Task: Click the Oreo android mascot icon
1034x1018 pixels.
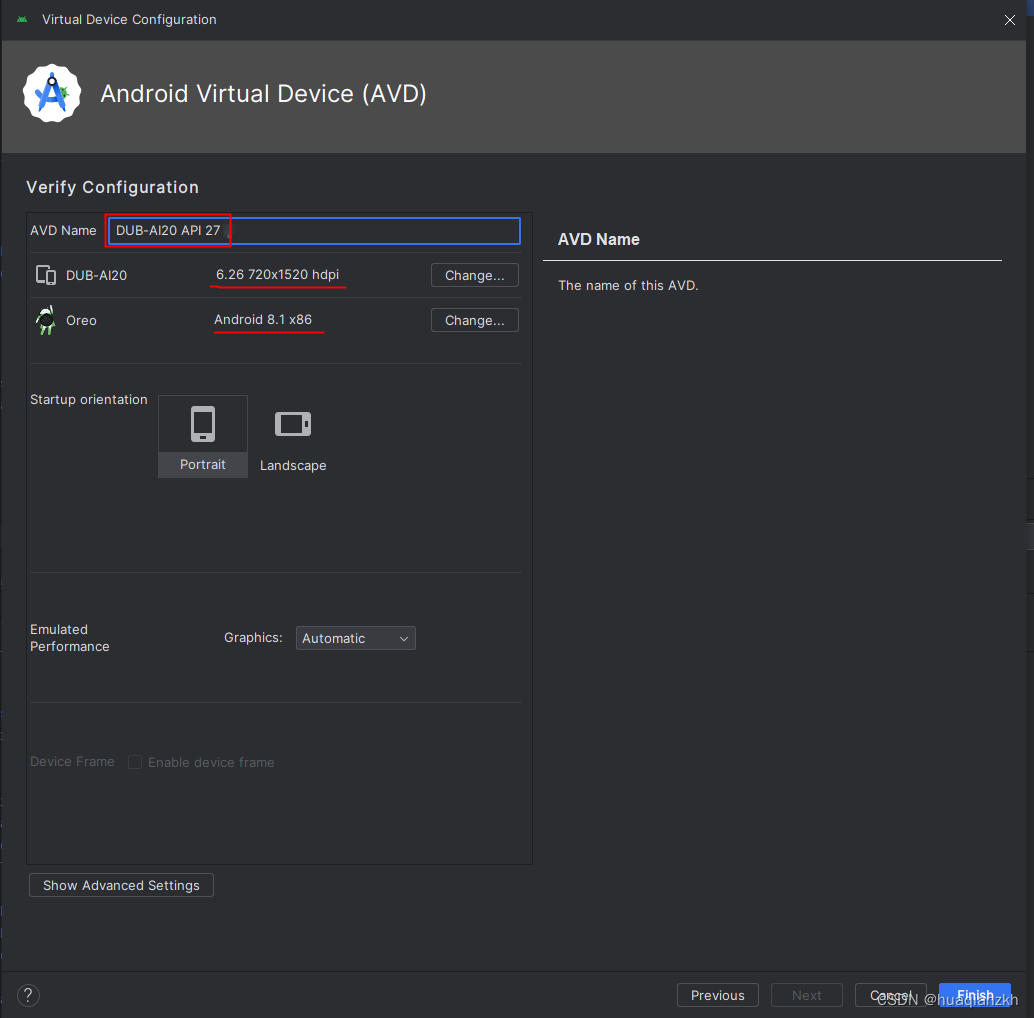Action: click(x=46, y=320)
